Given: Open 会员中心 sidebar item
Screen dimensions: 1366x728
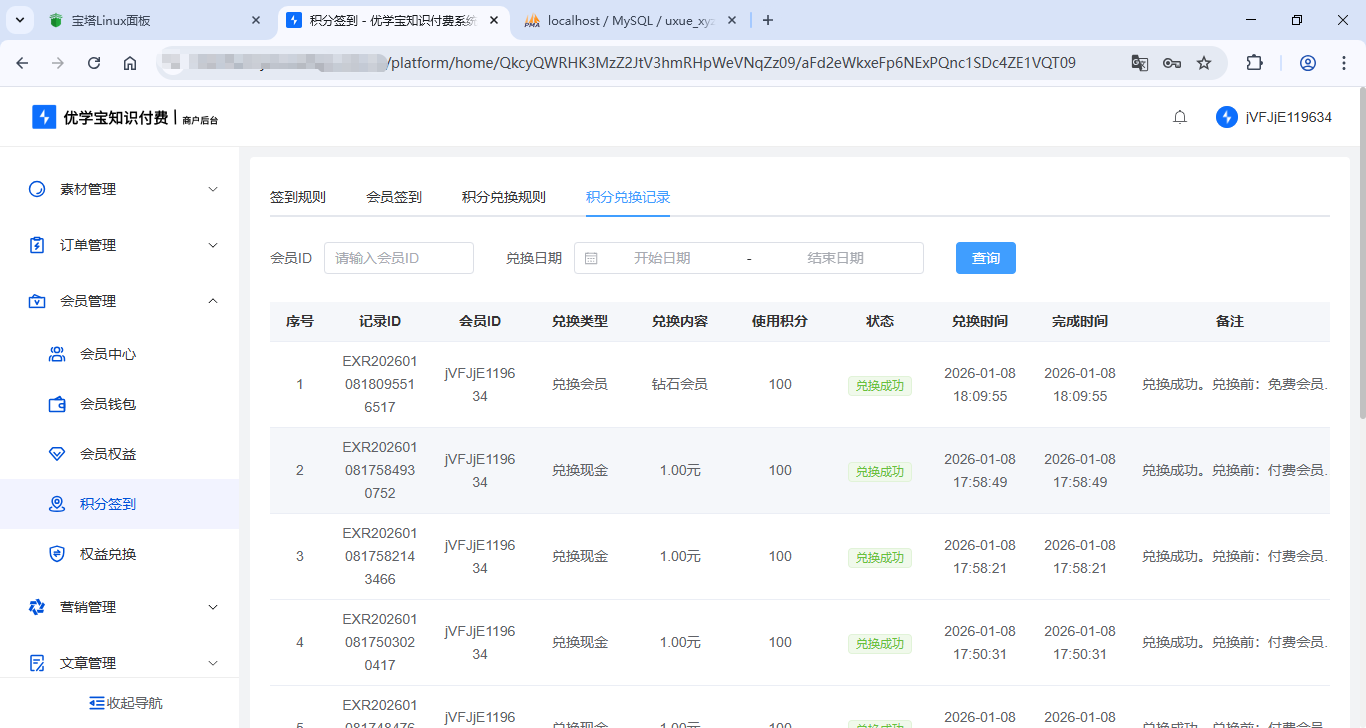Looking at the screenshot, I should click(107, 354).
